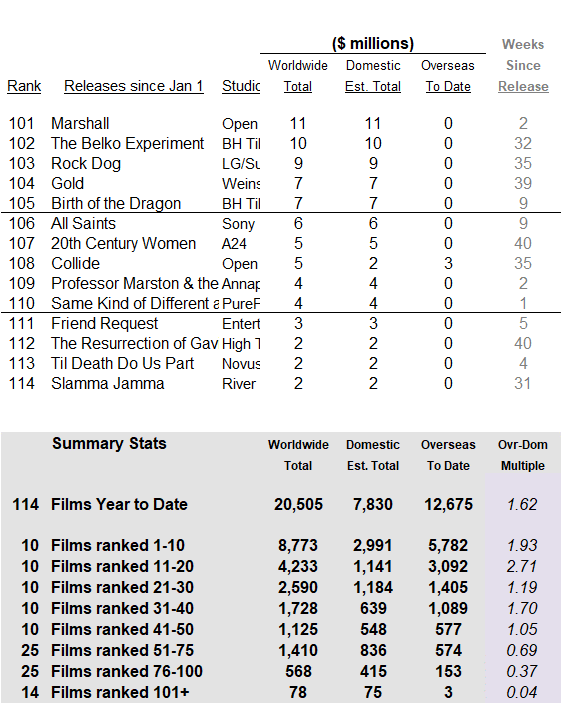Click the 'Summary Stats' heading
This screenshot has height=703, width=561.
click(109, 443)
